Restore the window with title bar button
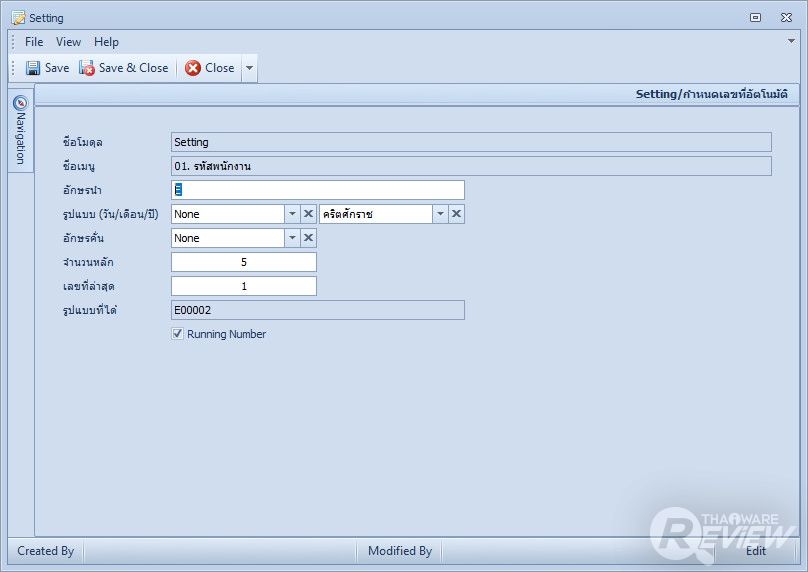The width and height of the screenshot is (808, 572). coord(755,18)
